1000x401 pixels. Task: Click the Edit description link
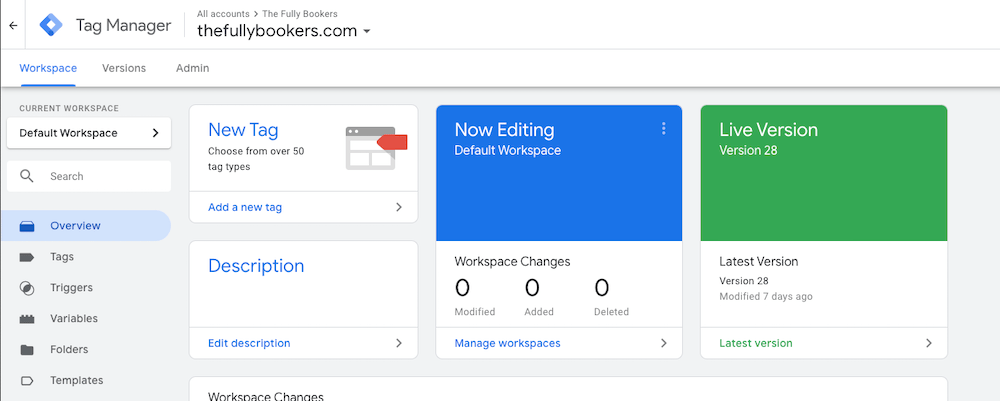(249, 343)
